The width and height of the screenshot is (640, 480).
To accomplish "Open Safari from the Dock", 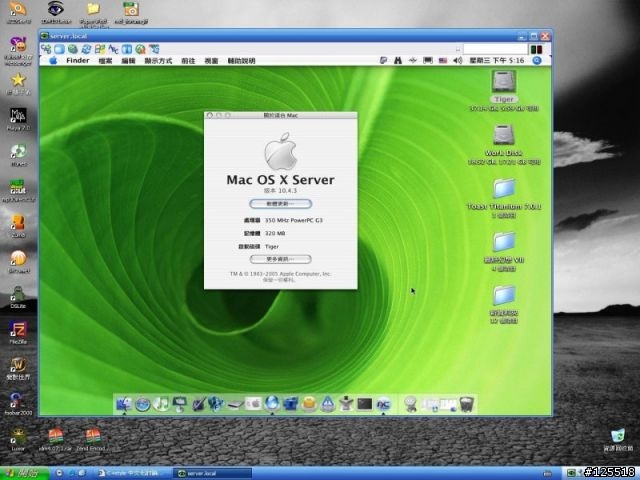I will pyautogui.click(x=142, y=404).
